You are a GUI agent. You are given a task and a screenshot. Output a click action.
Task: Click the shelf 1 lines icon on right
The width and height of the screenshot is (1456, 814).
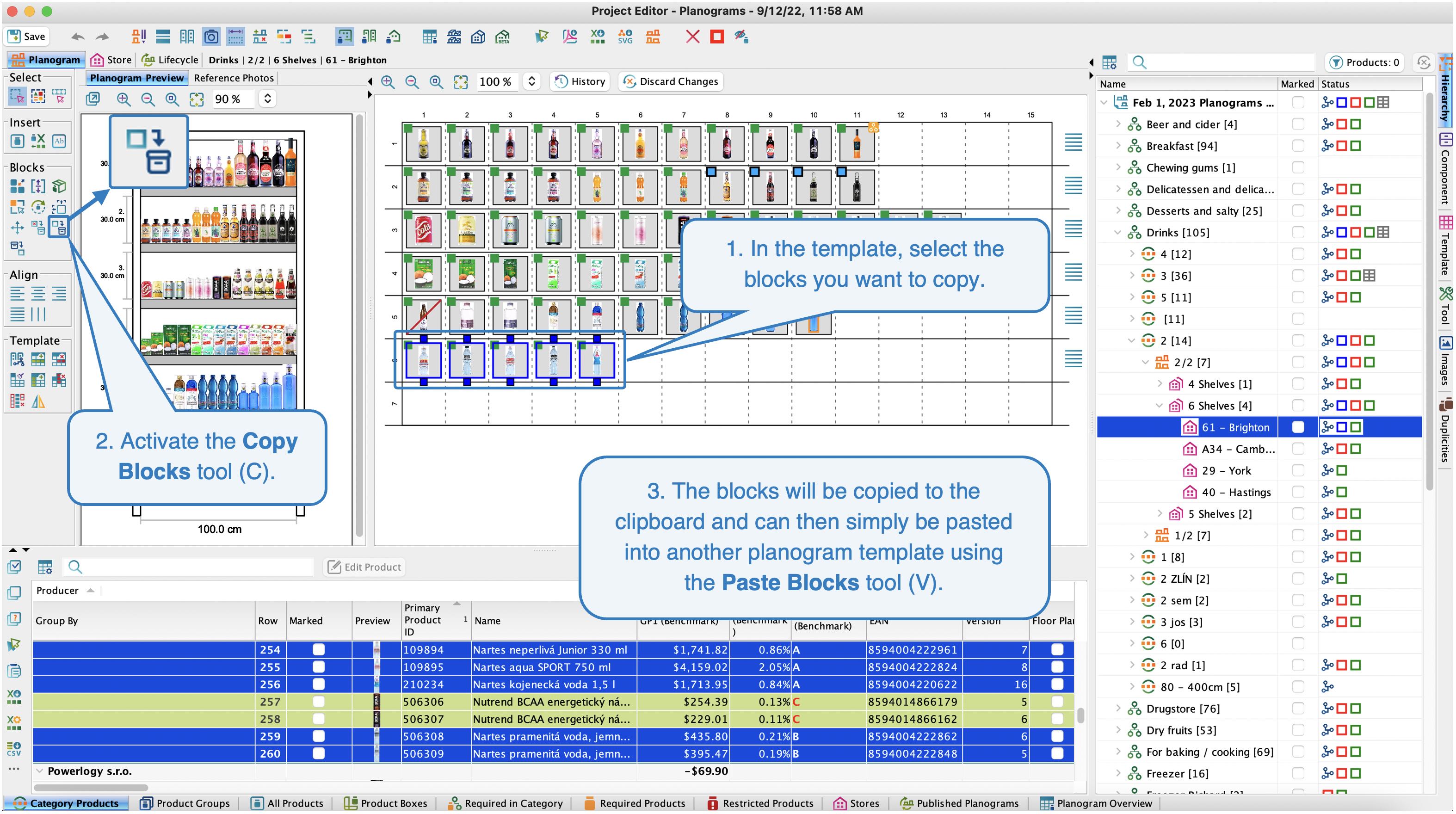pos(1073,142)
